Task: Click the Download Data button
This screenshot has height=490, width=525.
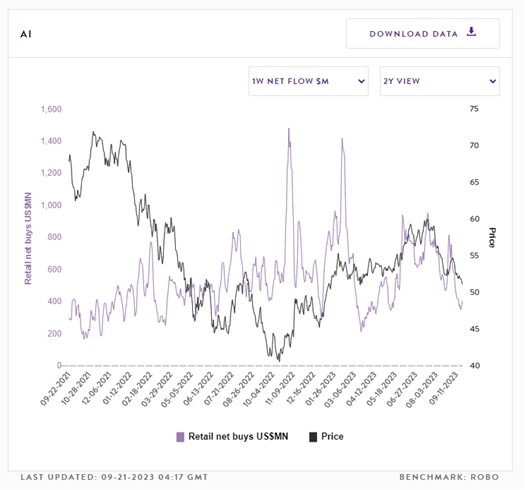Action: click(423, 33)
